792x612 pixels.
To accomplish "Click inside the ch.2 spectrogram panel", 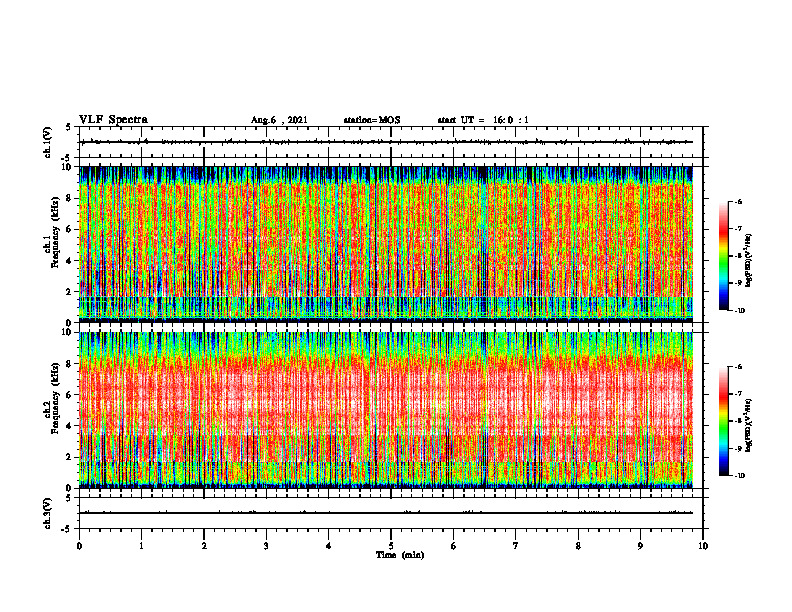I will pyautogui.click(x=386, y=410).
